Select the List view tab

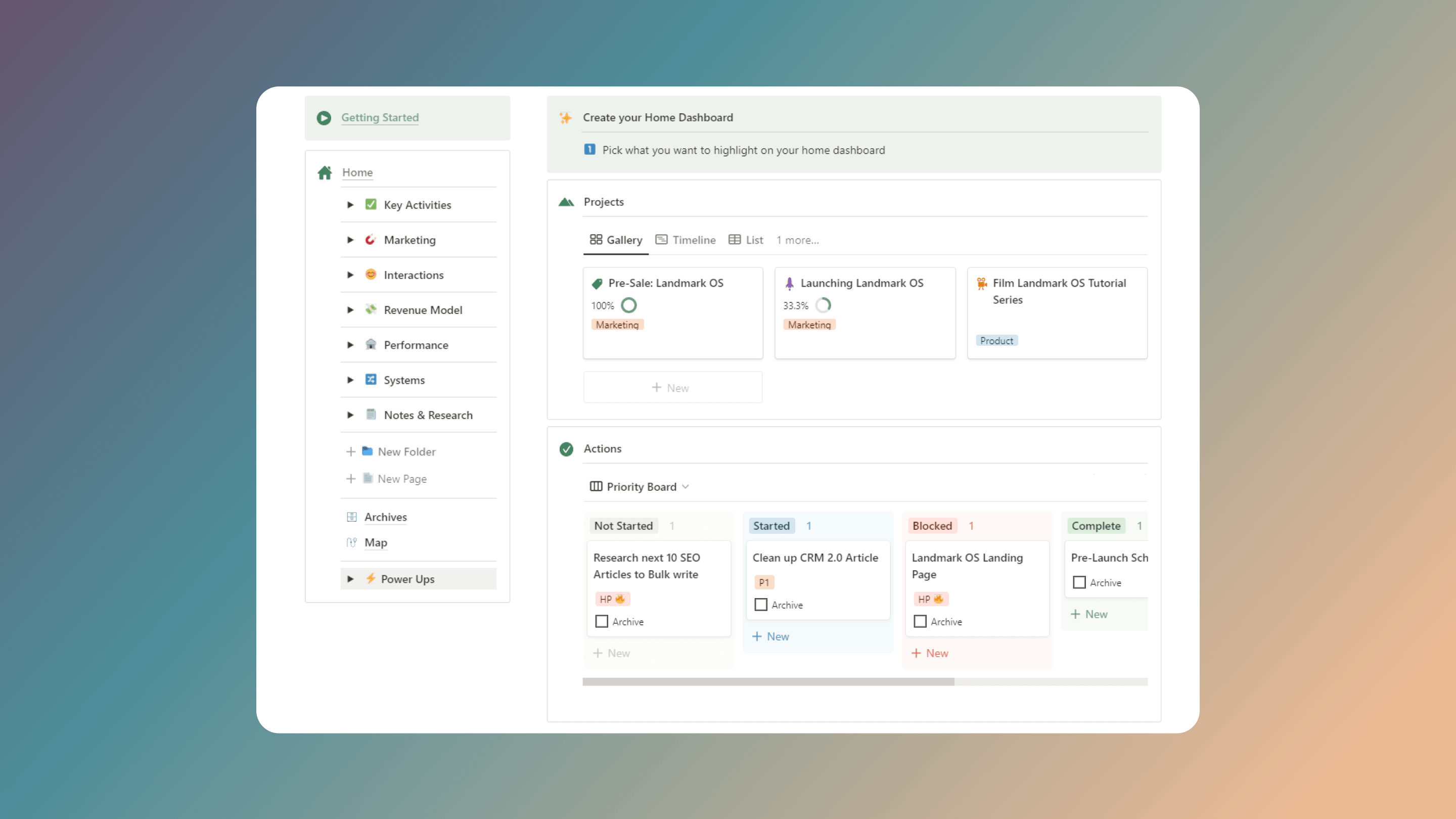[746, 240]
